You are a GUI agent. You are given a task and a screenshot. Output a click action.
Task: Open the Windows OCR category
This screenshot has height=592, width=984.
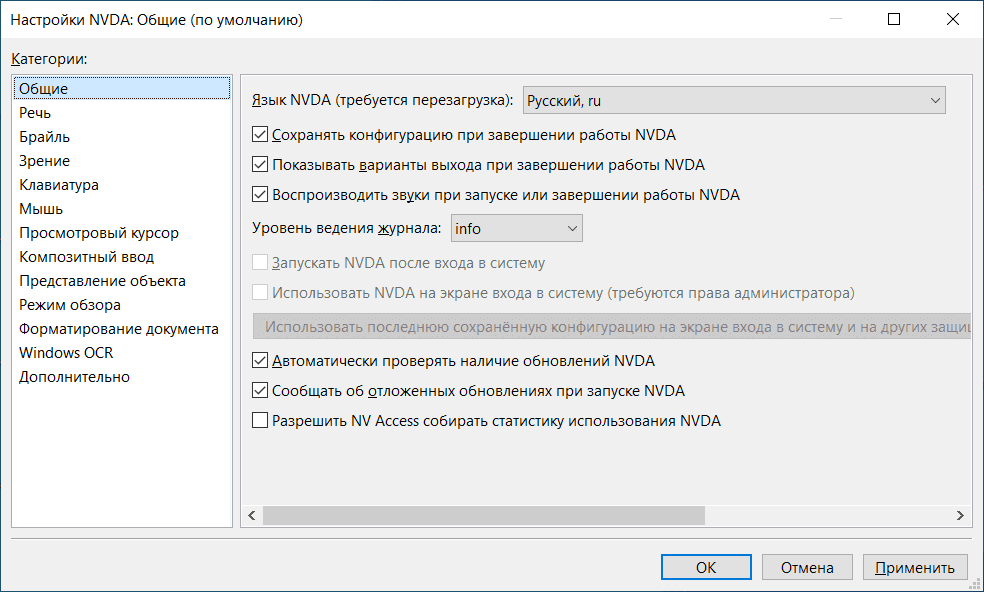point(66,353)
